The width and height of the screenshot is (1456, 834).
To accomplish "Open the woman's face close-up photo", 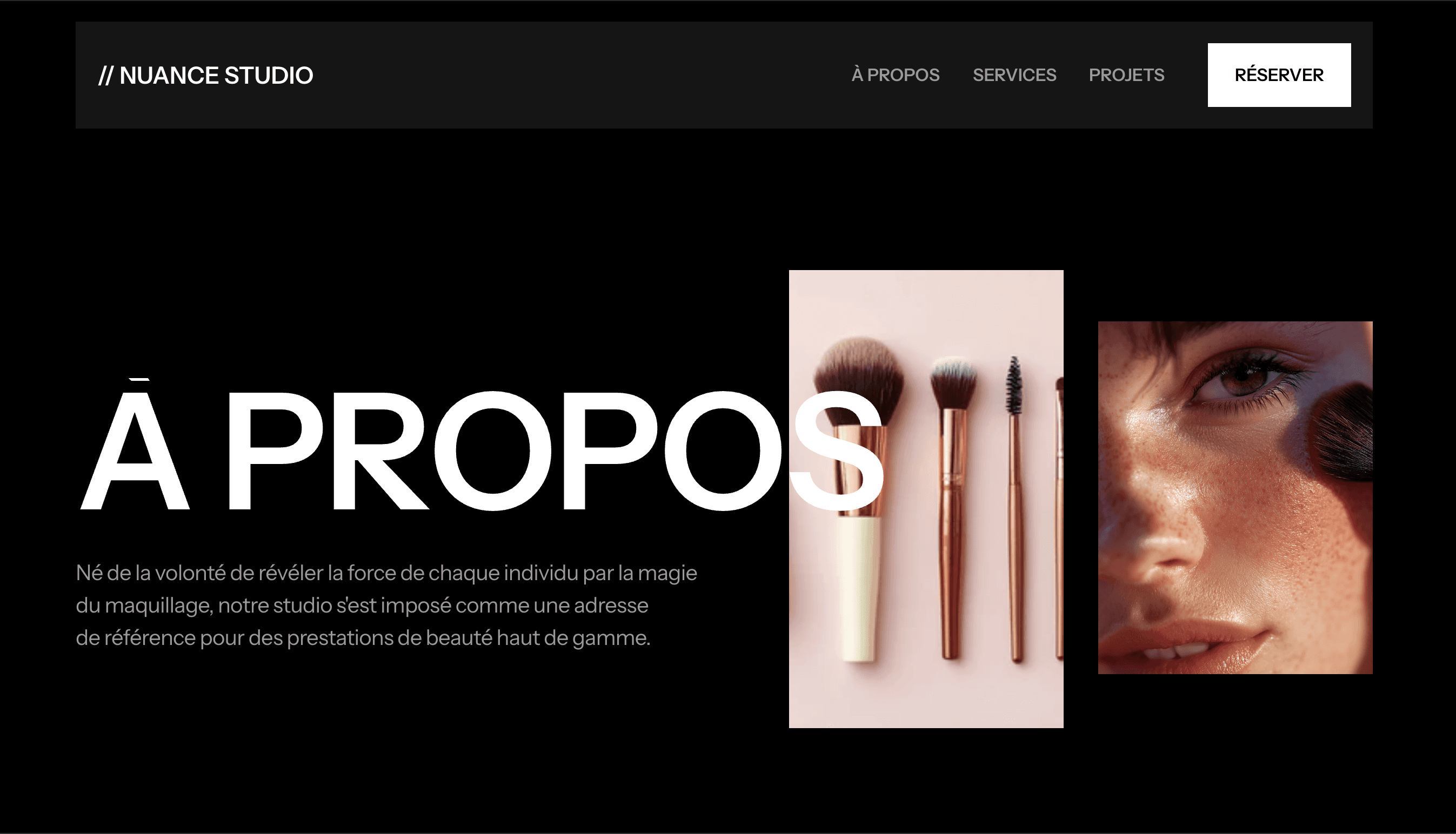I will coord(1235,498).
